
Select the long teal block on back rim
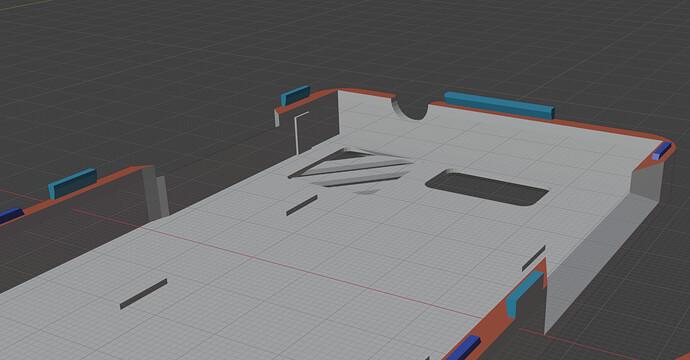tap(499, 106)
